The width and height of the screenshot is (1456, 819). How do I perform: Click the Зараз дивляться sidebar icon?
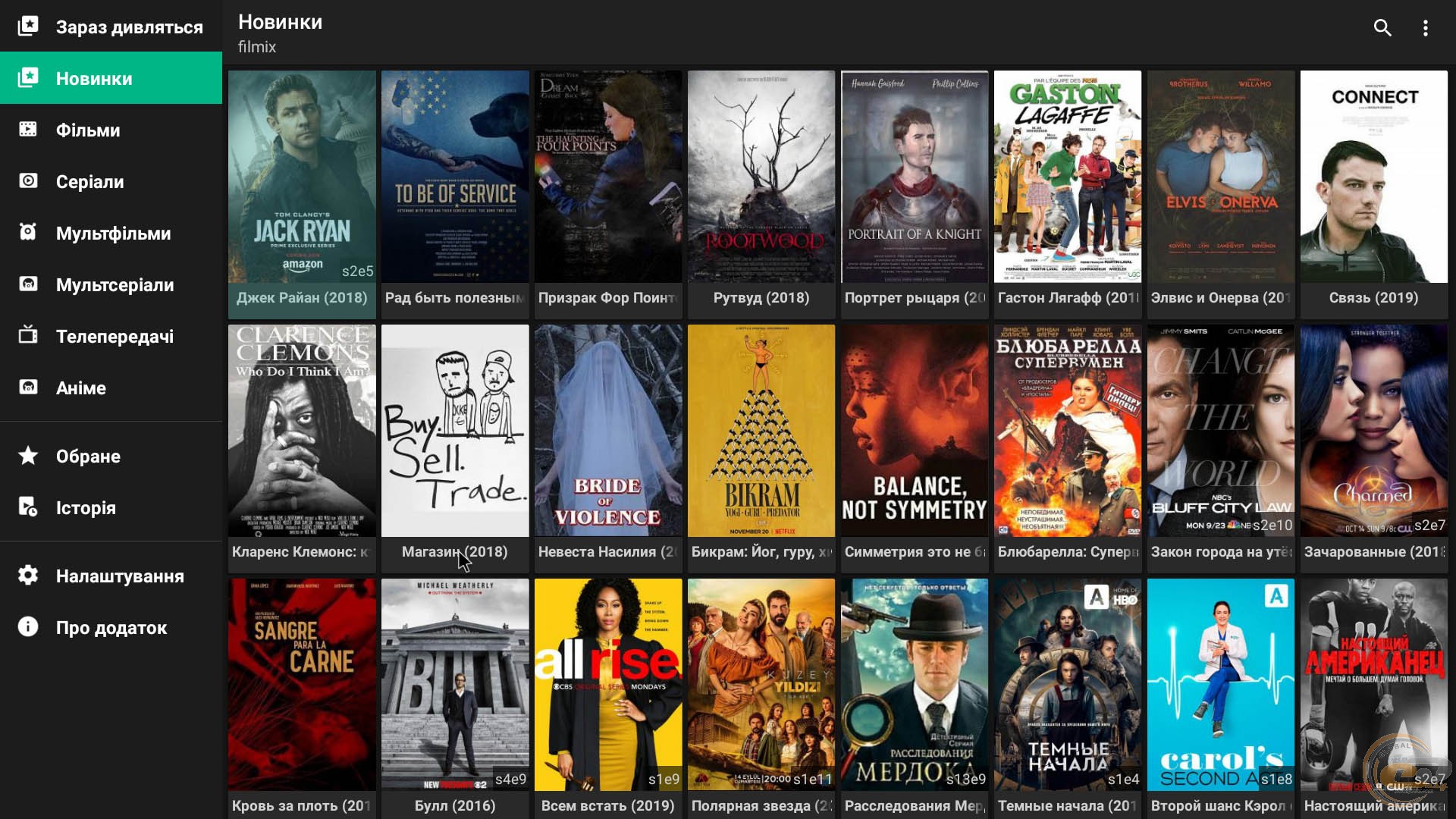(28, 27)
